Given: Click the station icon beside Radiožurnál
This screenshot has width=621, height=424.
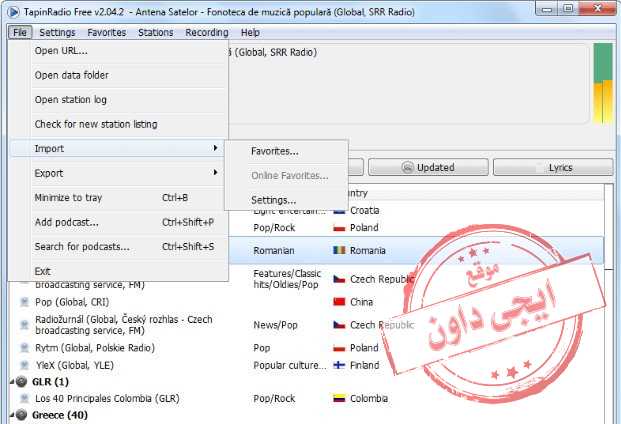Looking at the screenshot, I should pos(24,325).
